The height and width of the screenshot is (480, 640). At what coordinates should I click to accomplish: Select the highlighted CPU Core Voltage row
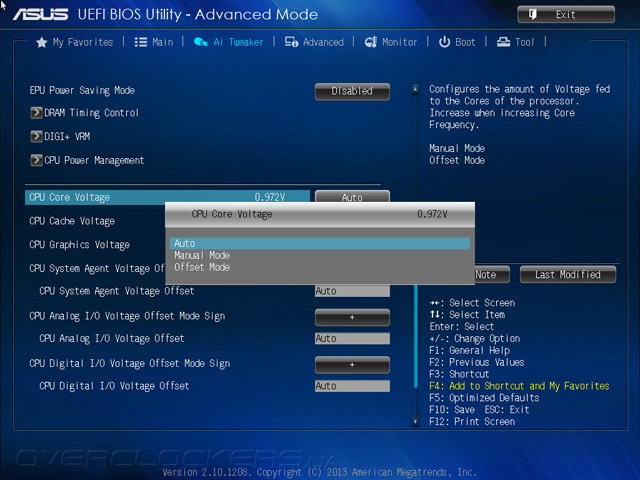click(x=167, y=198)
